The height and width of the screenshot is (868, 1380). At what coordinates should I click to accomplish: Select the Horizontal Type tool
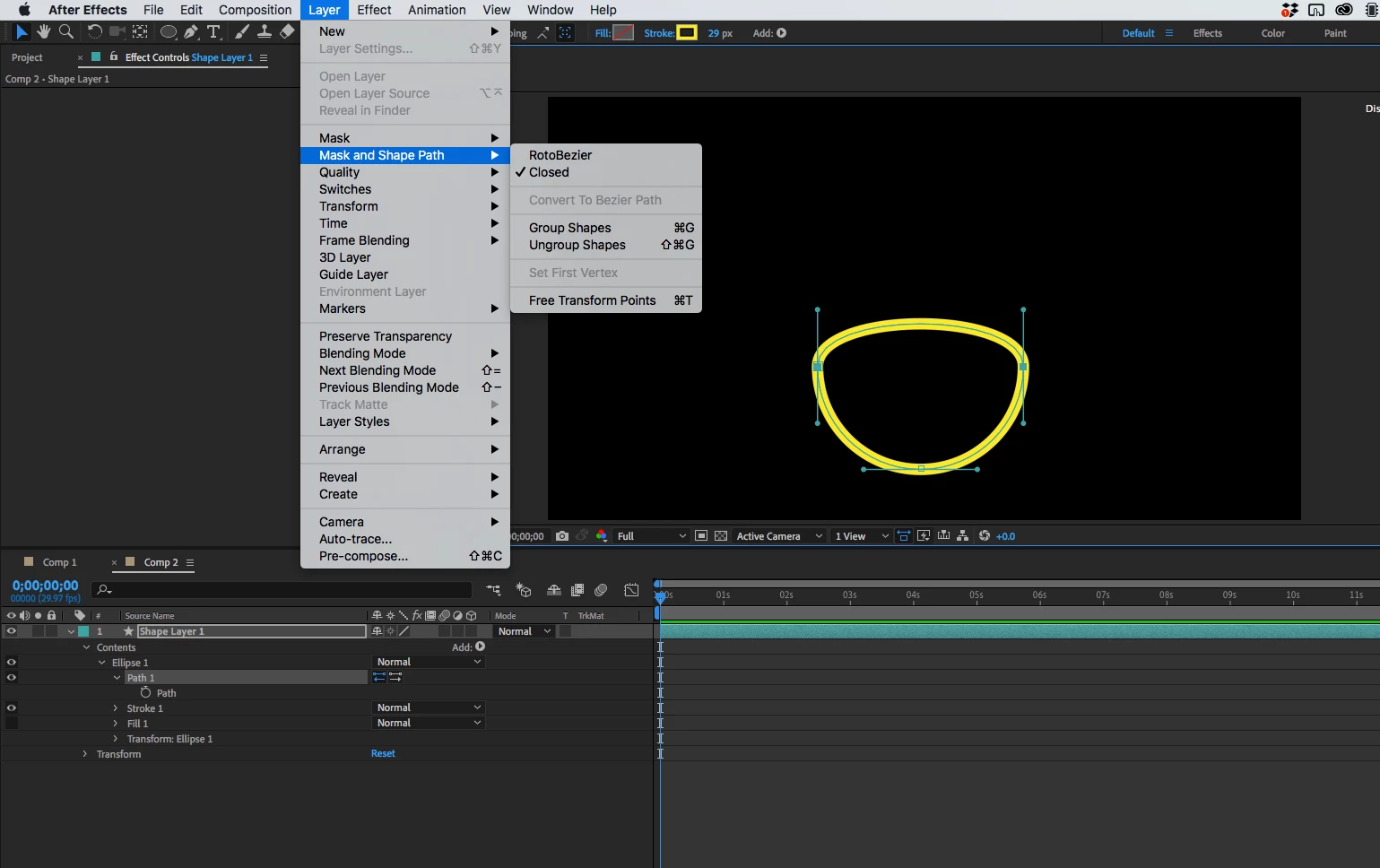coord(213,32)
